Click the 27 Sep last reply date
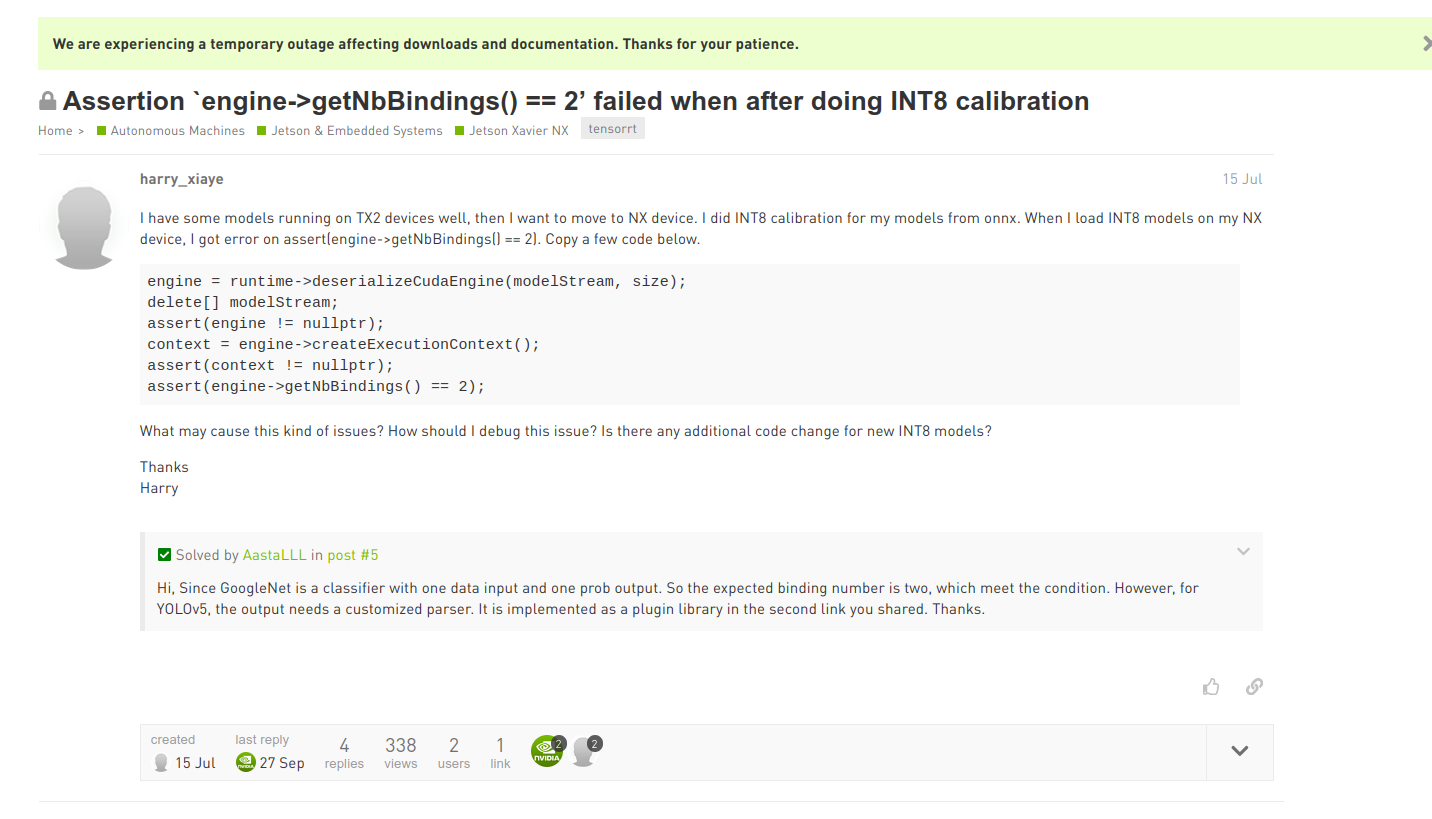 [283, 762]
